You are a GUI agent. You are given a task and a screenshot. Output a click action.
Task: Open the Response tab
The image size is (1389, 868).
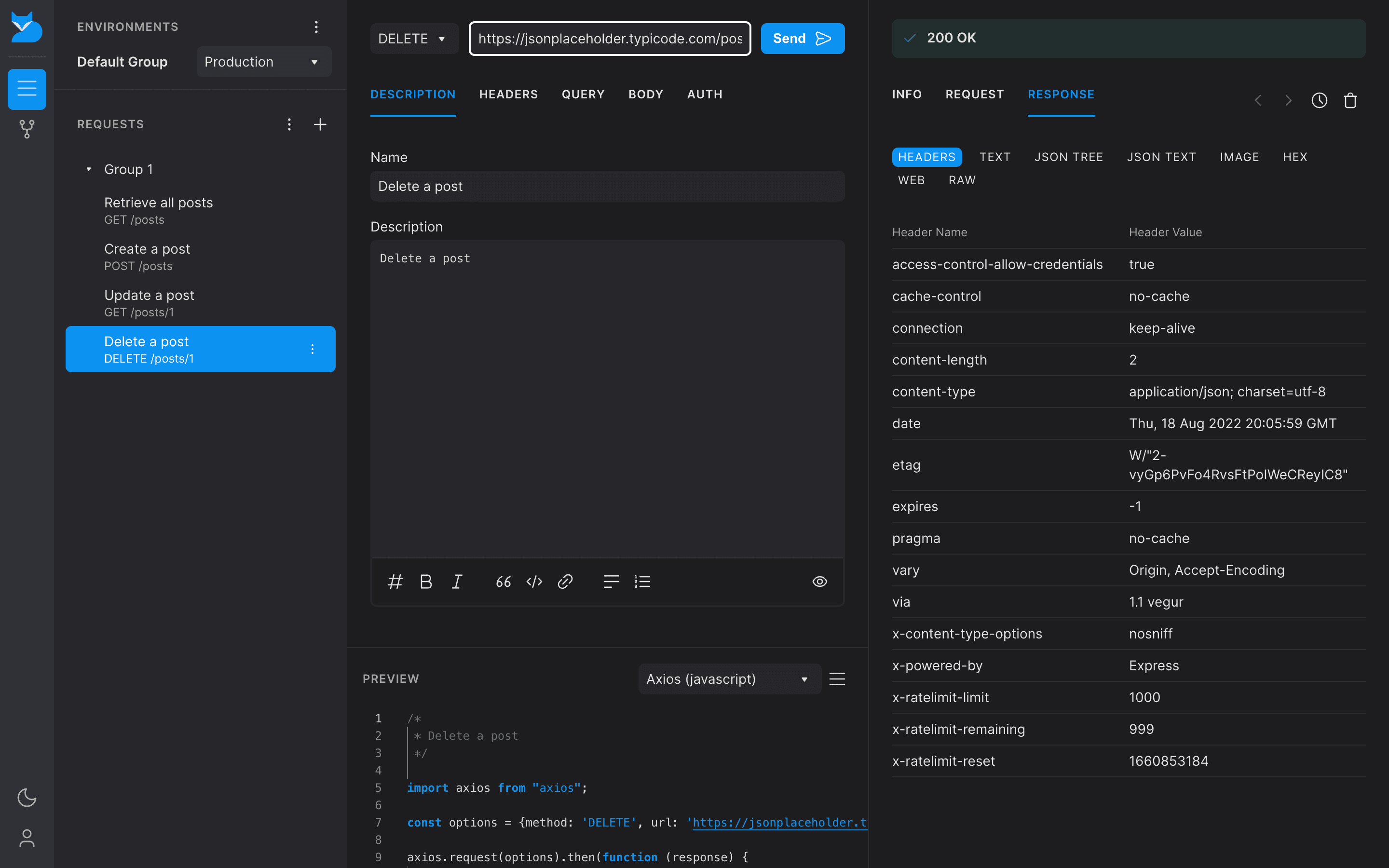coord(1061,94)
